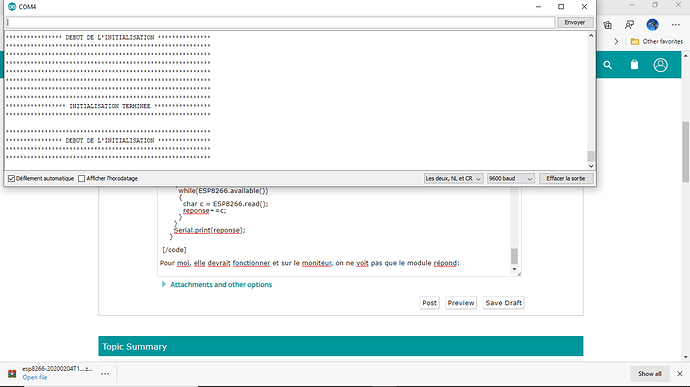This screenshot has height=387, width=690.
Task: Click downloaded esp8266 zip file icon
Action: tap(12, 373)
